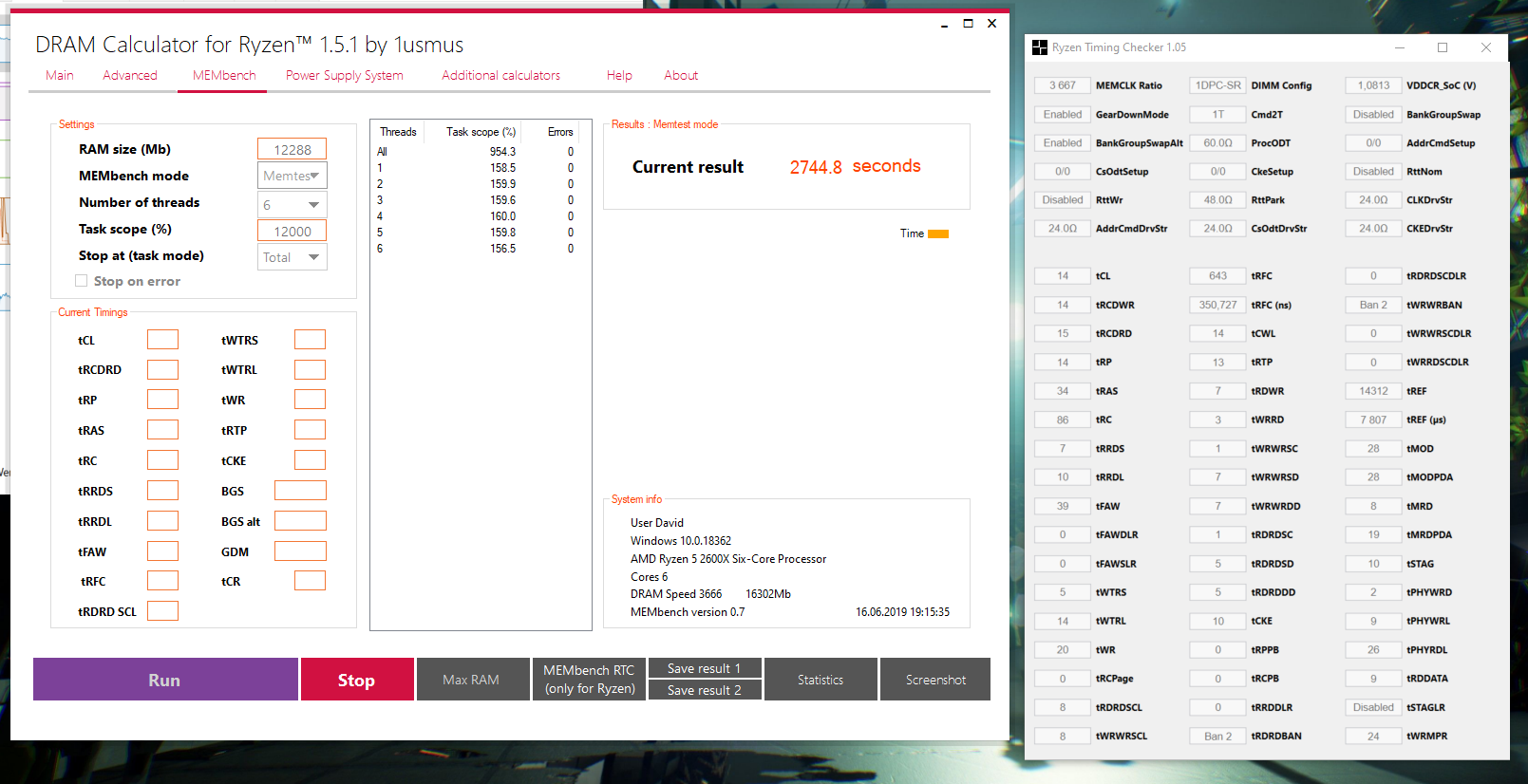Click the Screenshot button

[935, 680]
